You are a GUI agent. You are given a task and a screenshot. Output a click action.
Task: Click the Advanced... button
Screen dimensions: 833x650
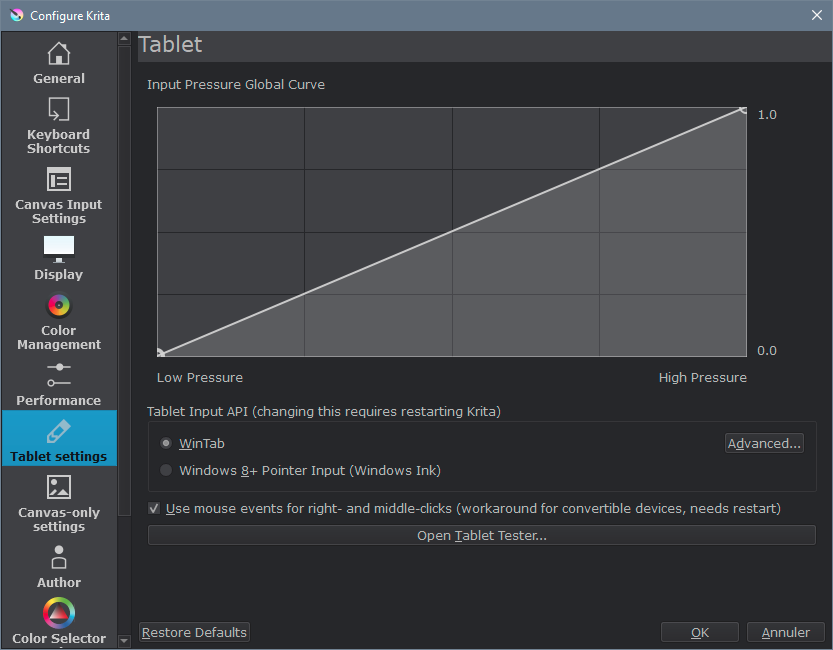pyautogui.click(x=764, y=443)
